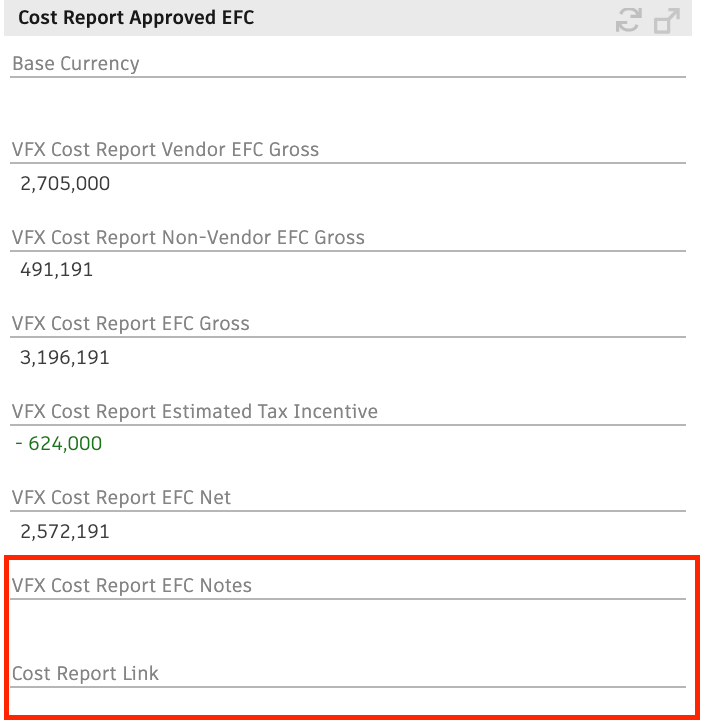
Task: Open the panel in a pop-out window
Action: [x=667, y=21]
